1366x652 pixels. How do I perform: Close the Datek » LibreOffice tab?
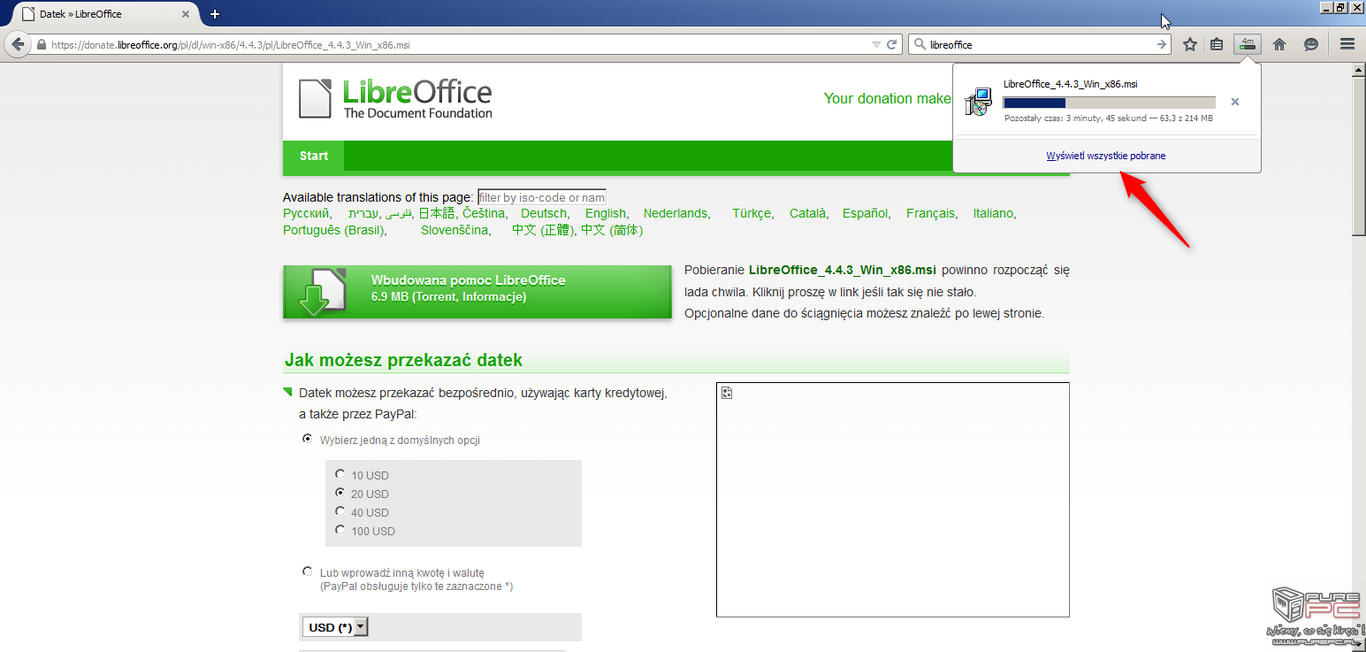coord(185,14)
